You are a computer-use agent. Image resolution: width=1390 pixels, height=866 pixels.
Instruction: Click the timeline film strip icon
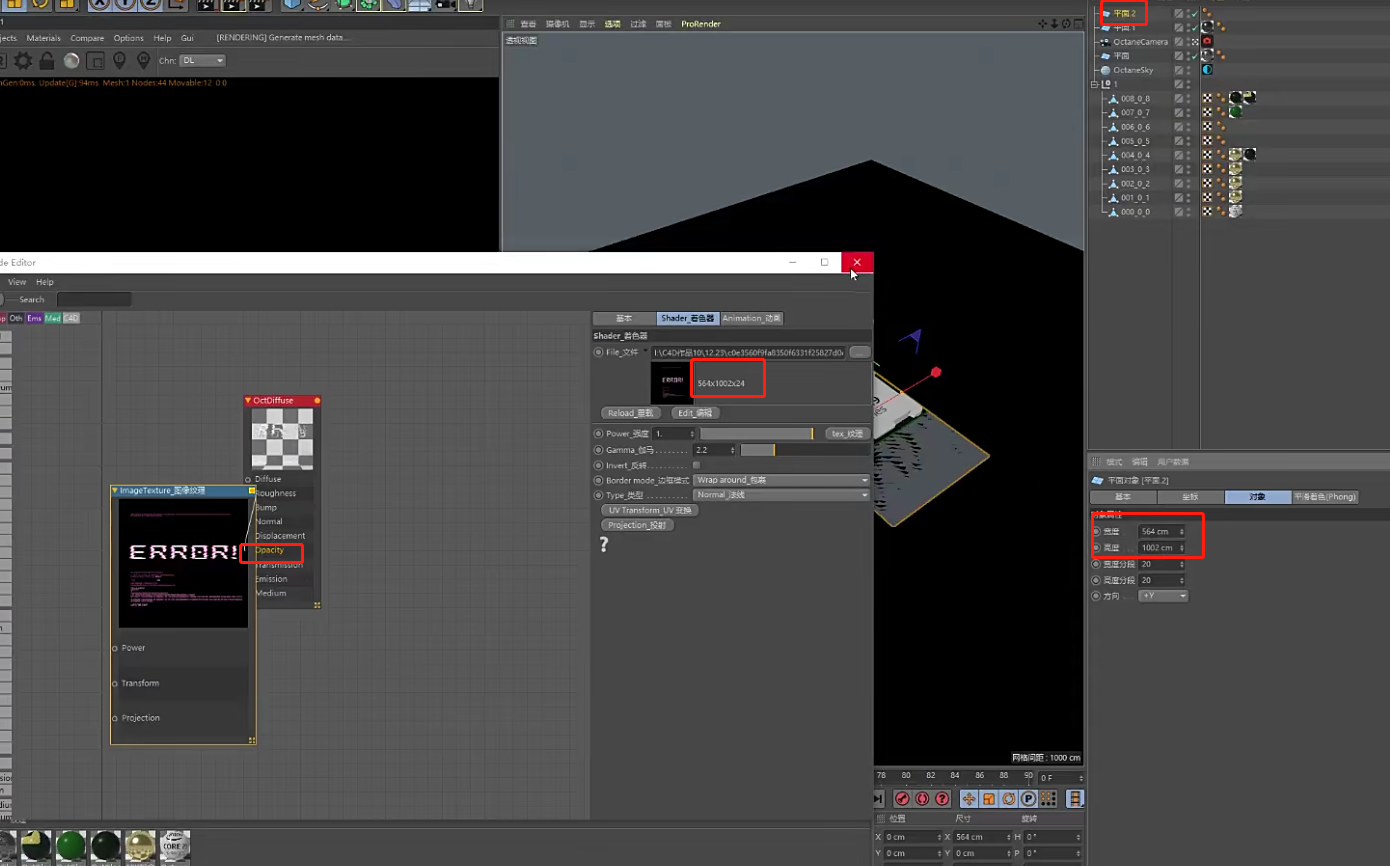pyautogui.click(x=1075, y=799)
